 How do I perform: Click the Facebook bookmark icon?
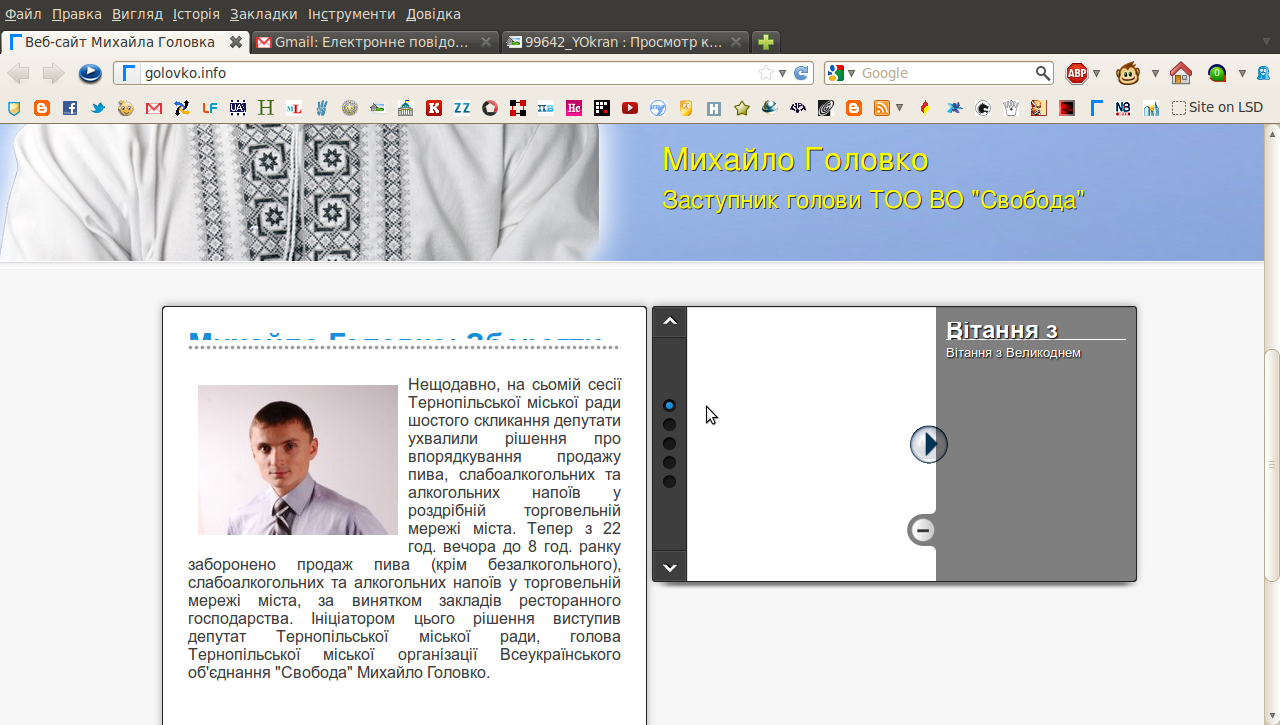(x=70, y=108)
